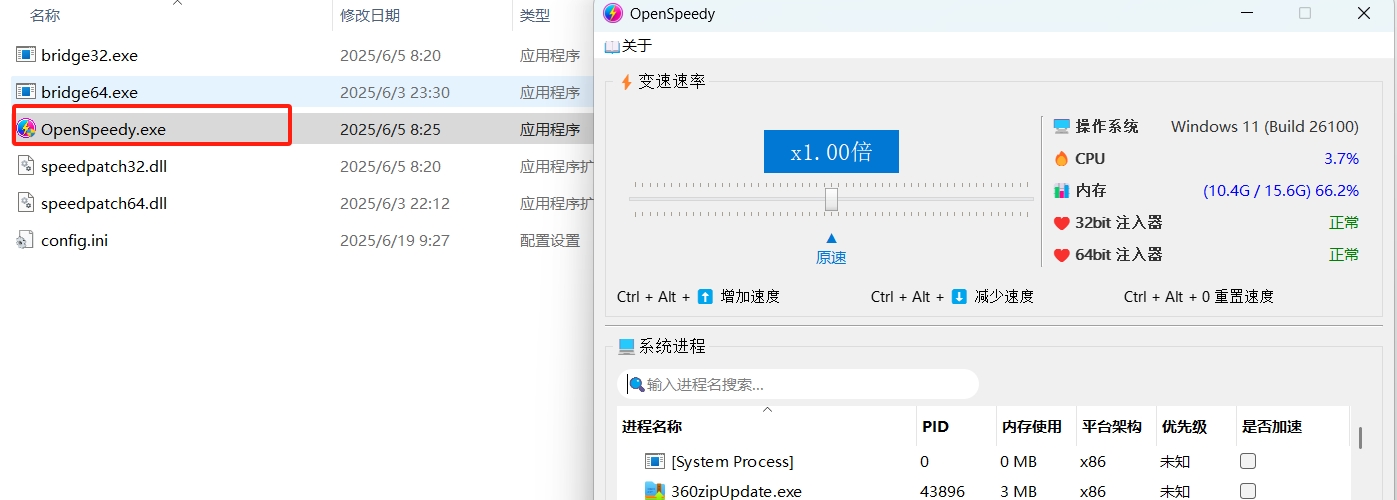Click the monitor icon beside 操作系统
The width and height of the screenshot is (1397, 500).
tap(1061, 126)
